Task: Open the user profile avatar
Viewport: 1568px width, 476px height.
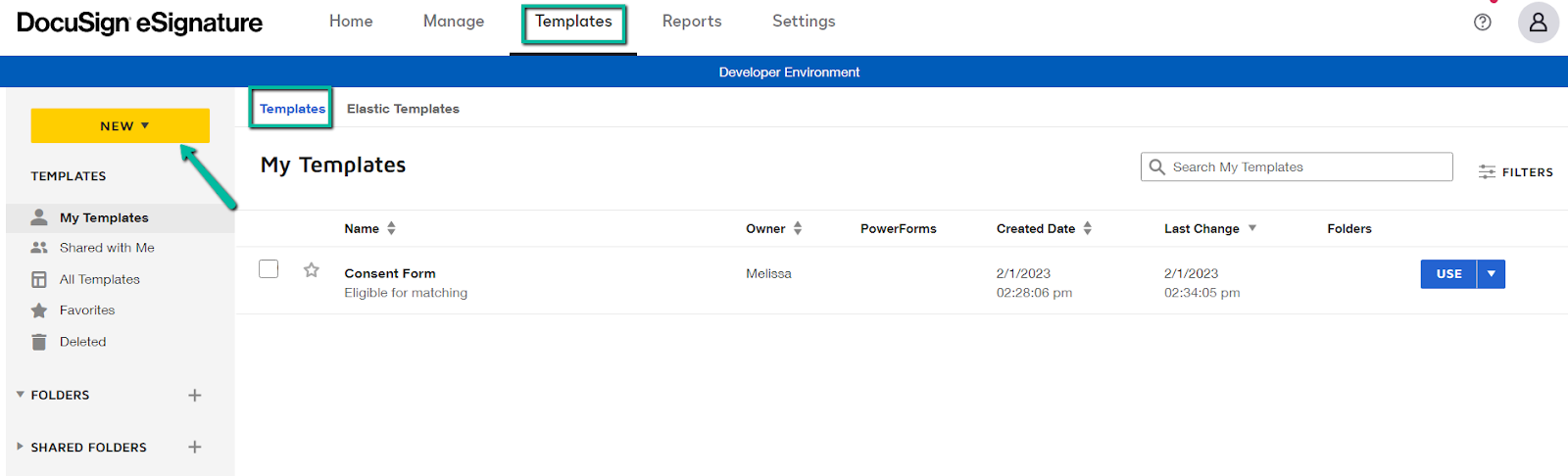Action: [x=1539, y=22]
